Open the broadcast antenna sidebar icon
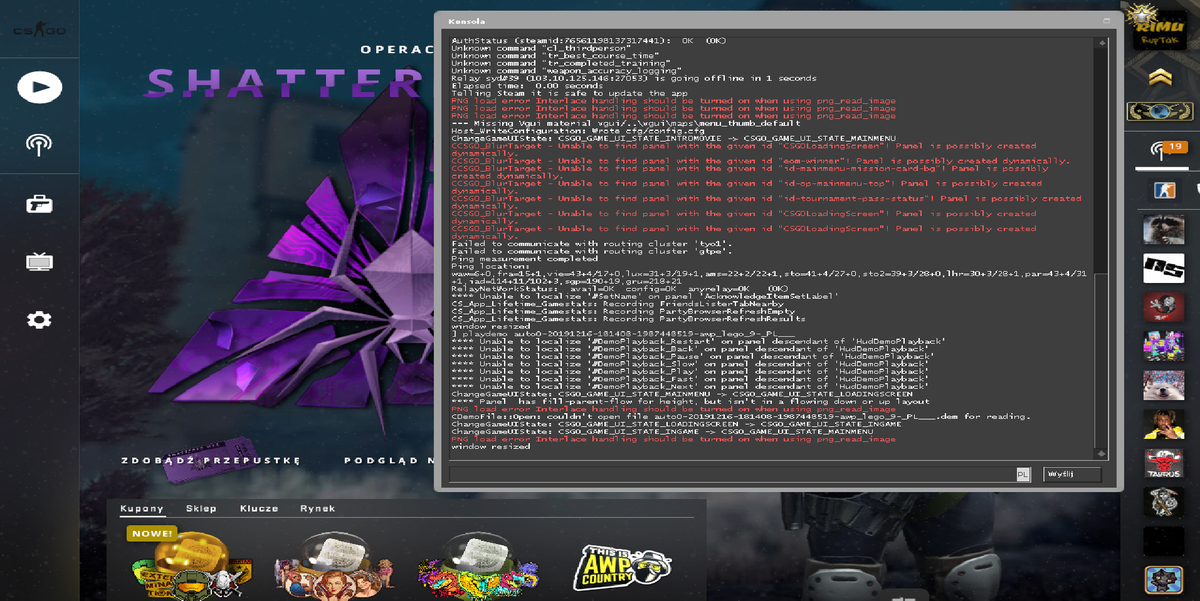The image size is (1200, 601). pos(39,146)
